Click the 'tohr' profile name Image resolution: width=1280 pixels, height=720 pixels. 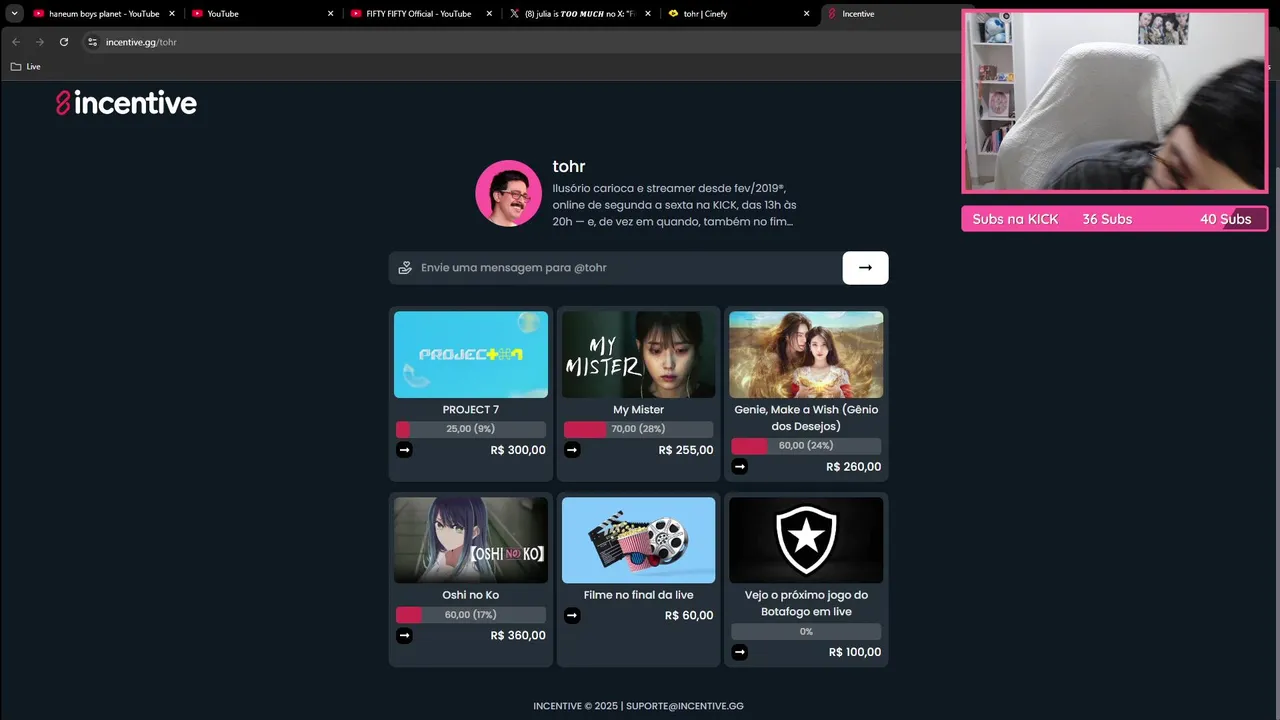(x=569, y=166)
